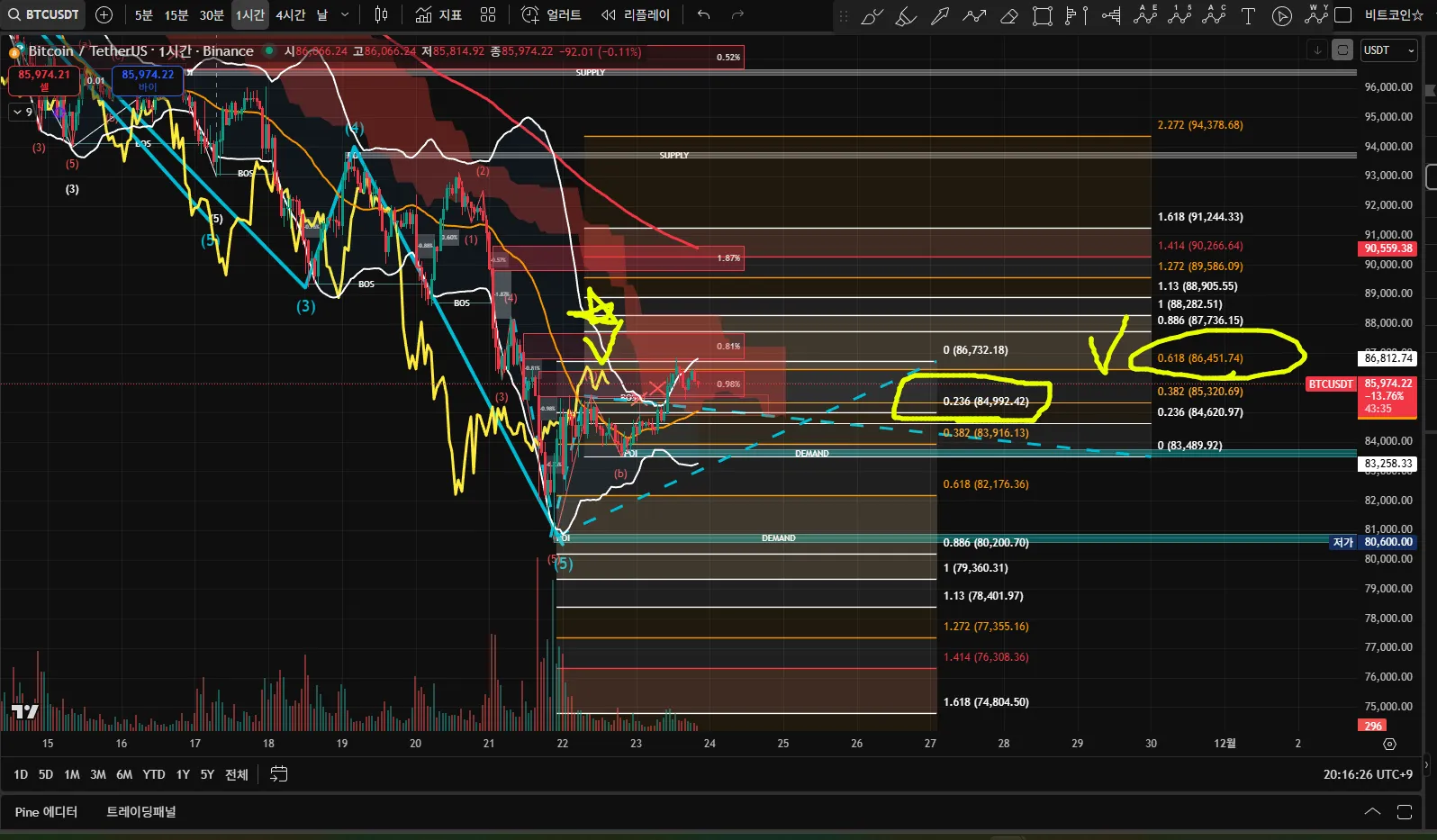Toggle the auto-scale button beside USDT
Image resolution: width=1437 pixels, height=840 pixels.
point(1342,50)
